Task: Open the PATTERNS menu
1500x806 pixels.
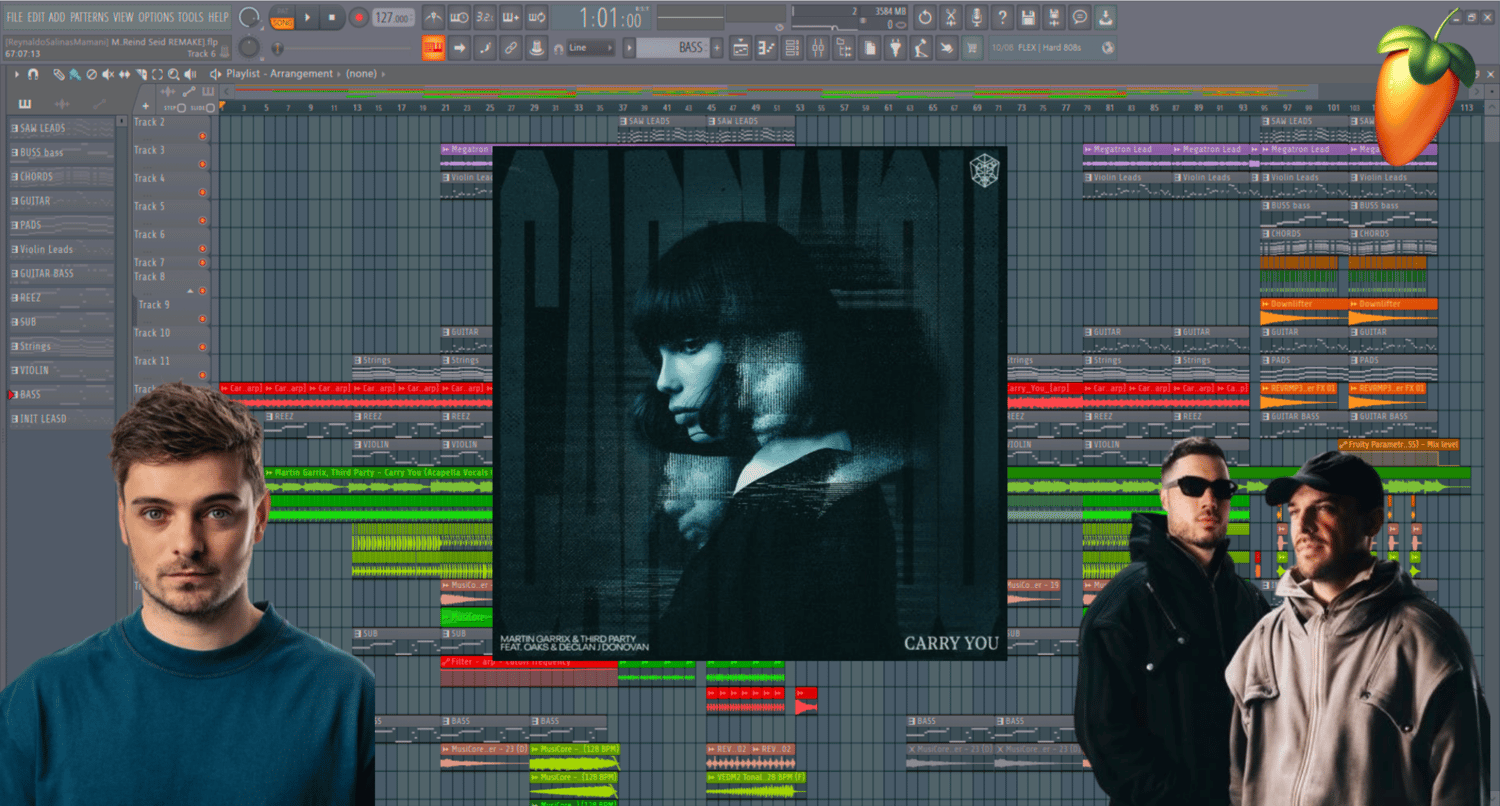Action: (89, 17)
